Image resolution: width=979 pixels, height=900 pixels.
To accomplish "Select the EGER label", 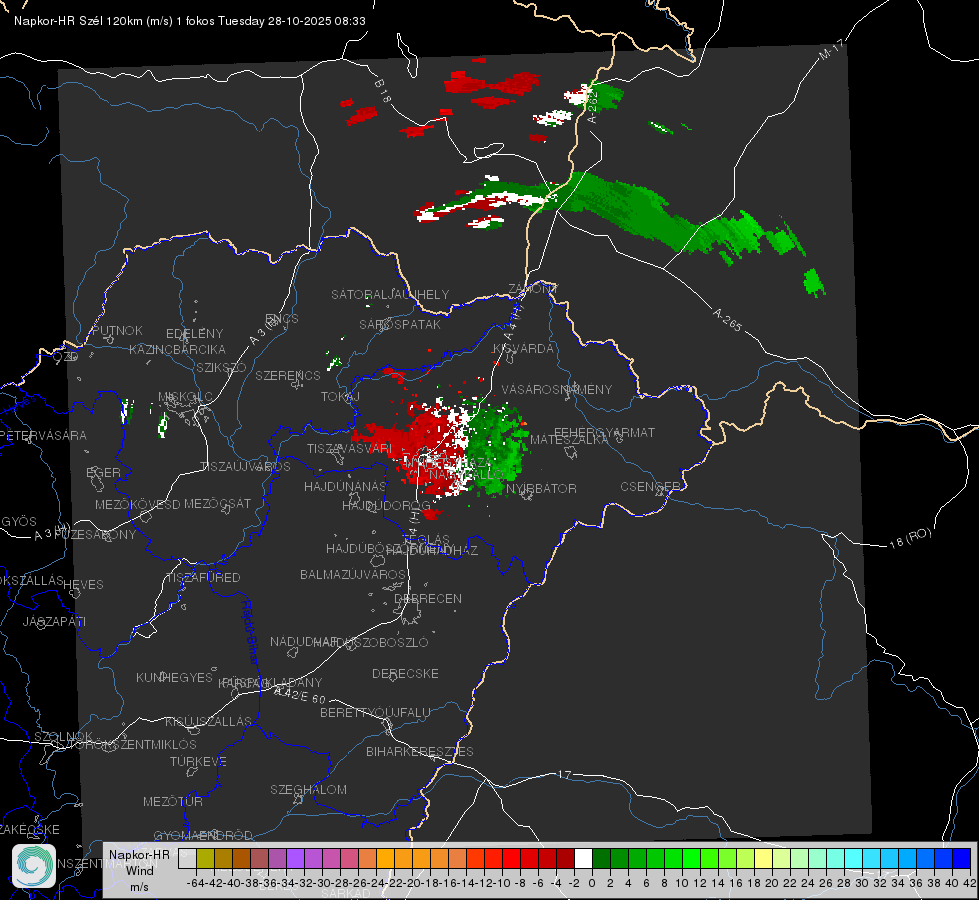I will (x=103, y=473).
